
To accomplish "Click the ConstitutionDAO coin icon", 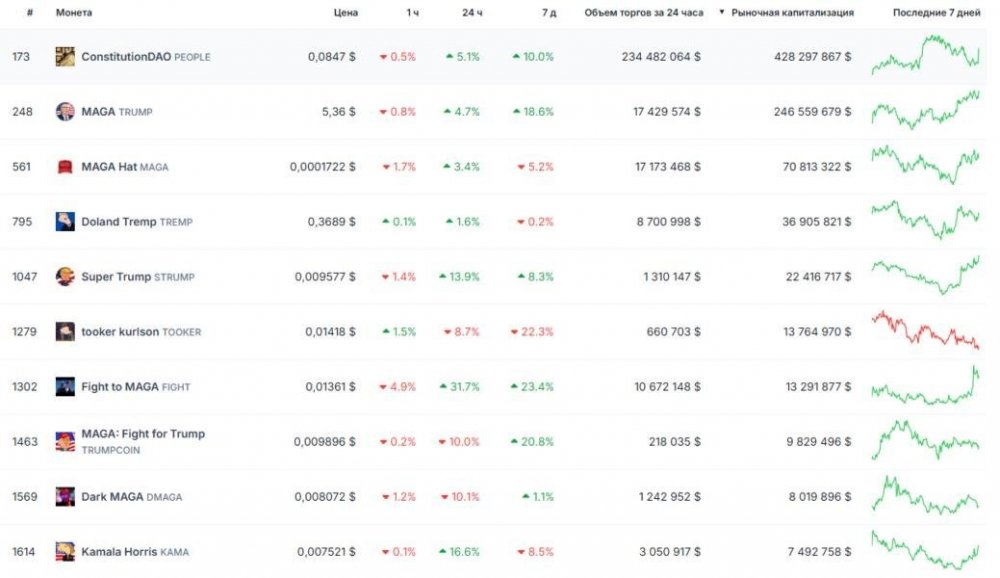I will 65,56.
